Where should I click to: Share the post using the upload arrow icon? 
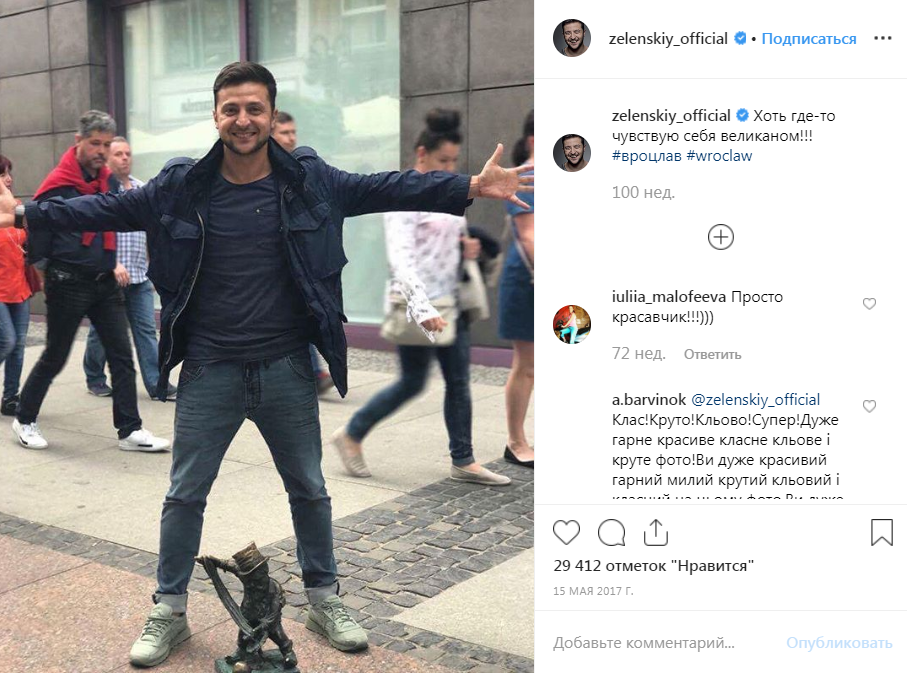[655, 532]
